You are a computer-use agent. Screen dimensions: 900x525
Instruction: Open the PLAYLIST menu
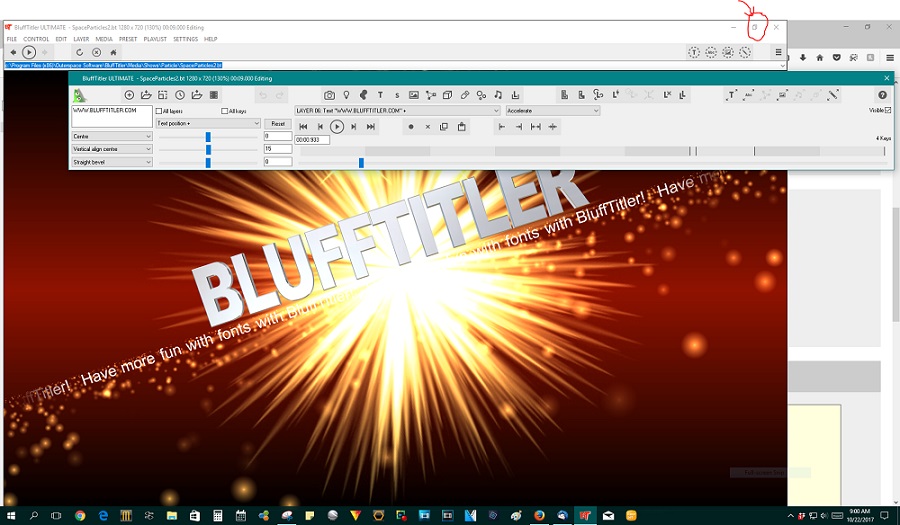coord(155,39)
